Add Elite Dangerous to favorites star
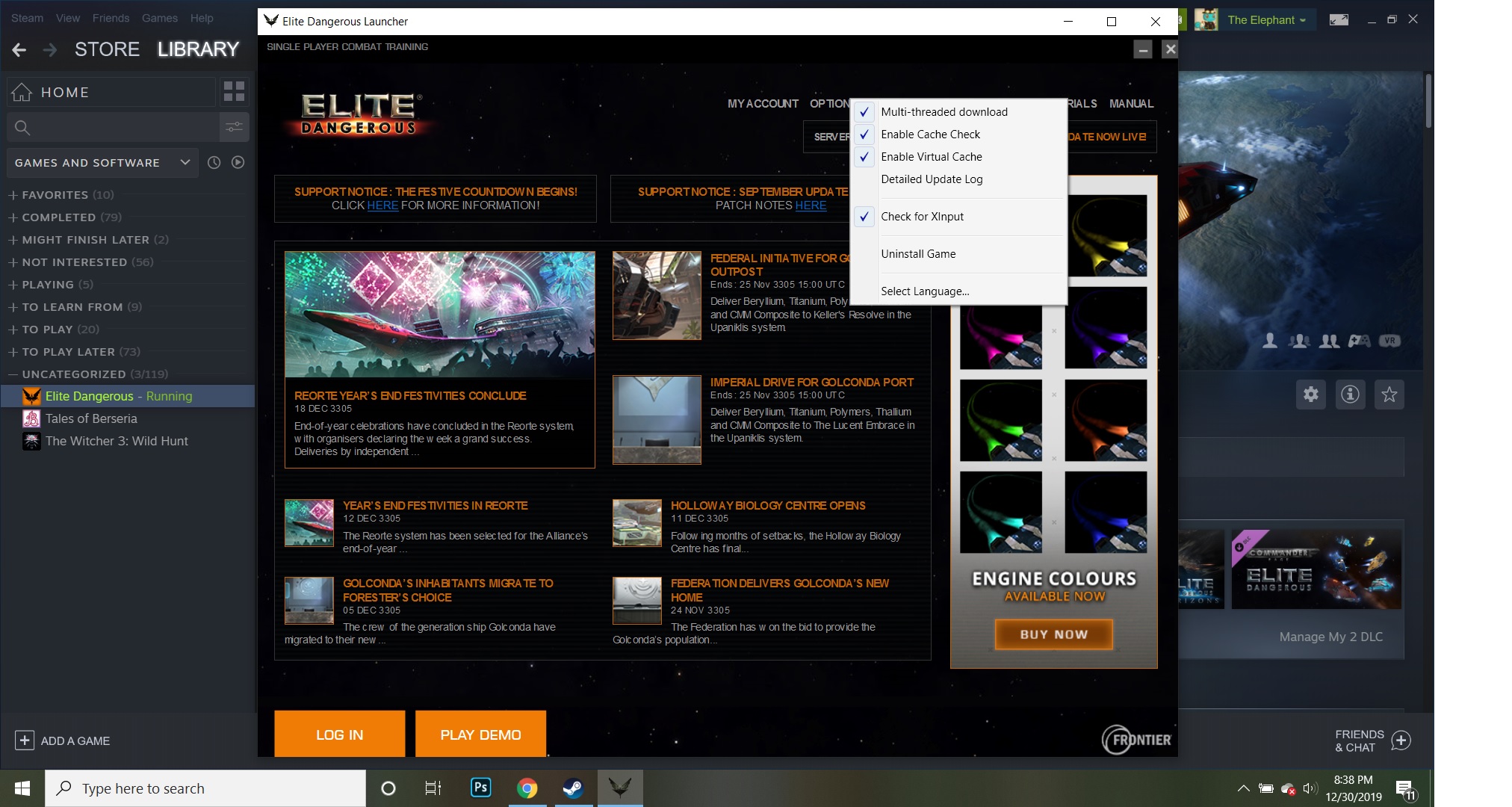Viewport: 1512px width, 807px height. 1389,395
